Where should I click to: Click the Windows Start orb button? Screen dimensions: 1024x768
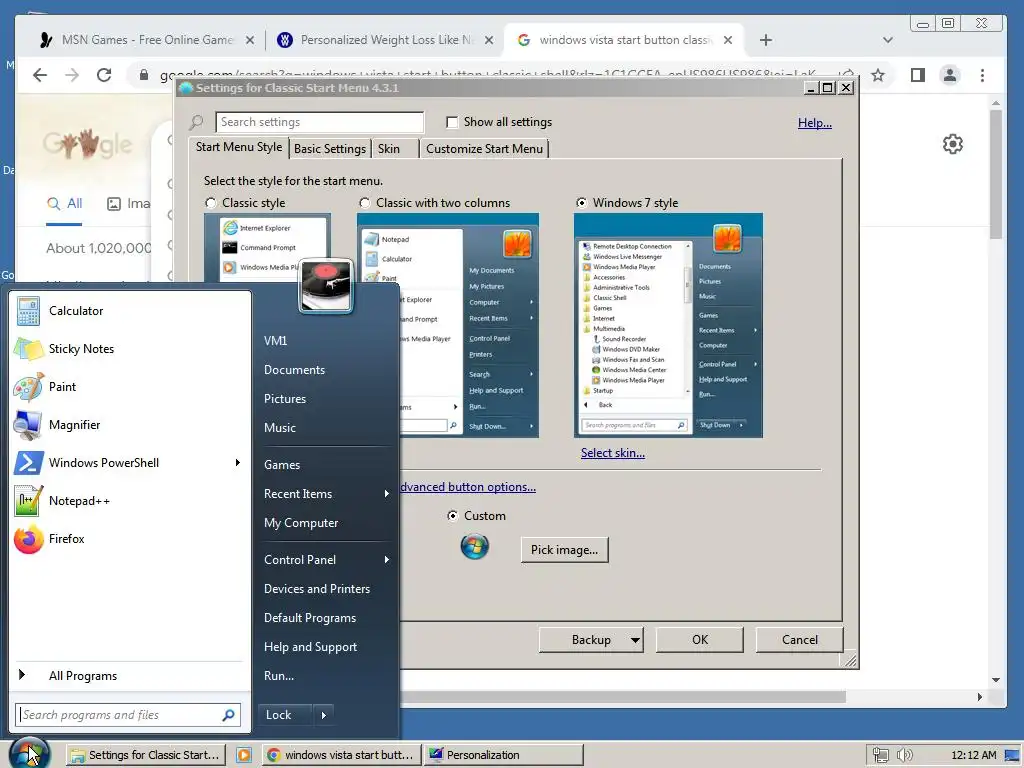tap(29, 753)
